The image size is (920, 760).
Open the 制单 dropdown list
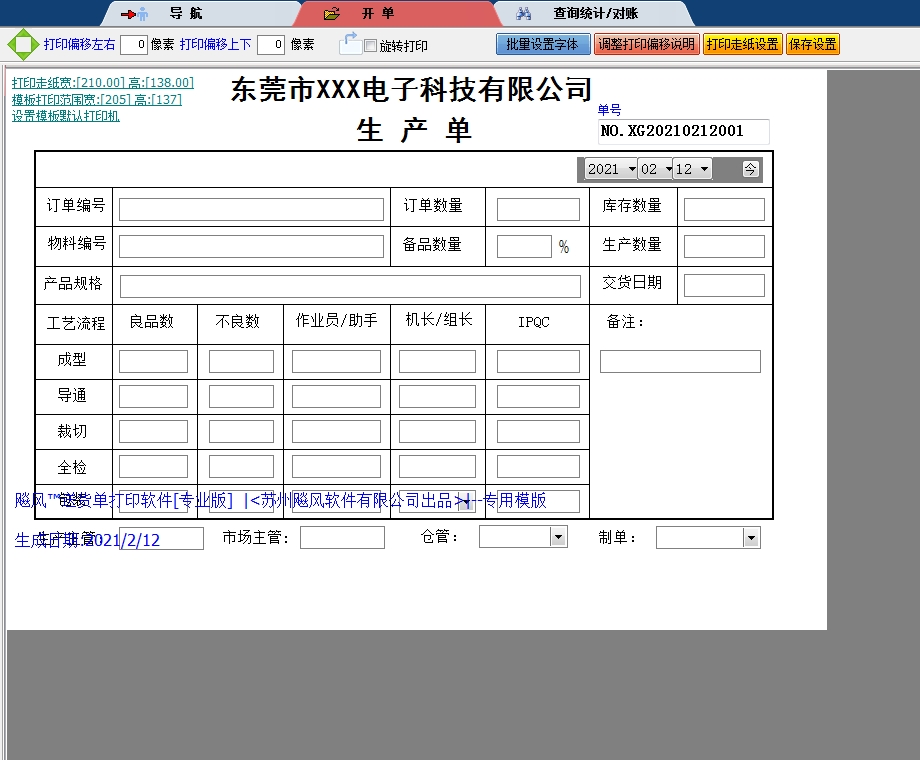point(751,538)
